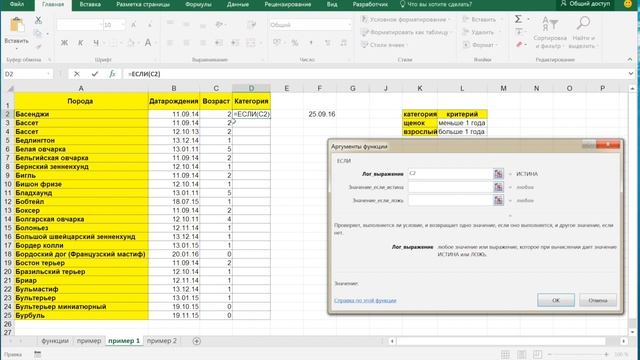Open Find and Select (Найти и выделить)

click(583, 33)
